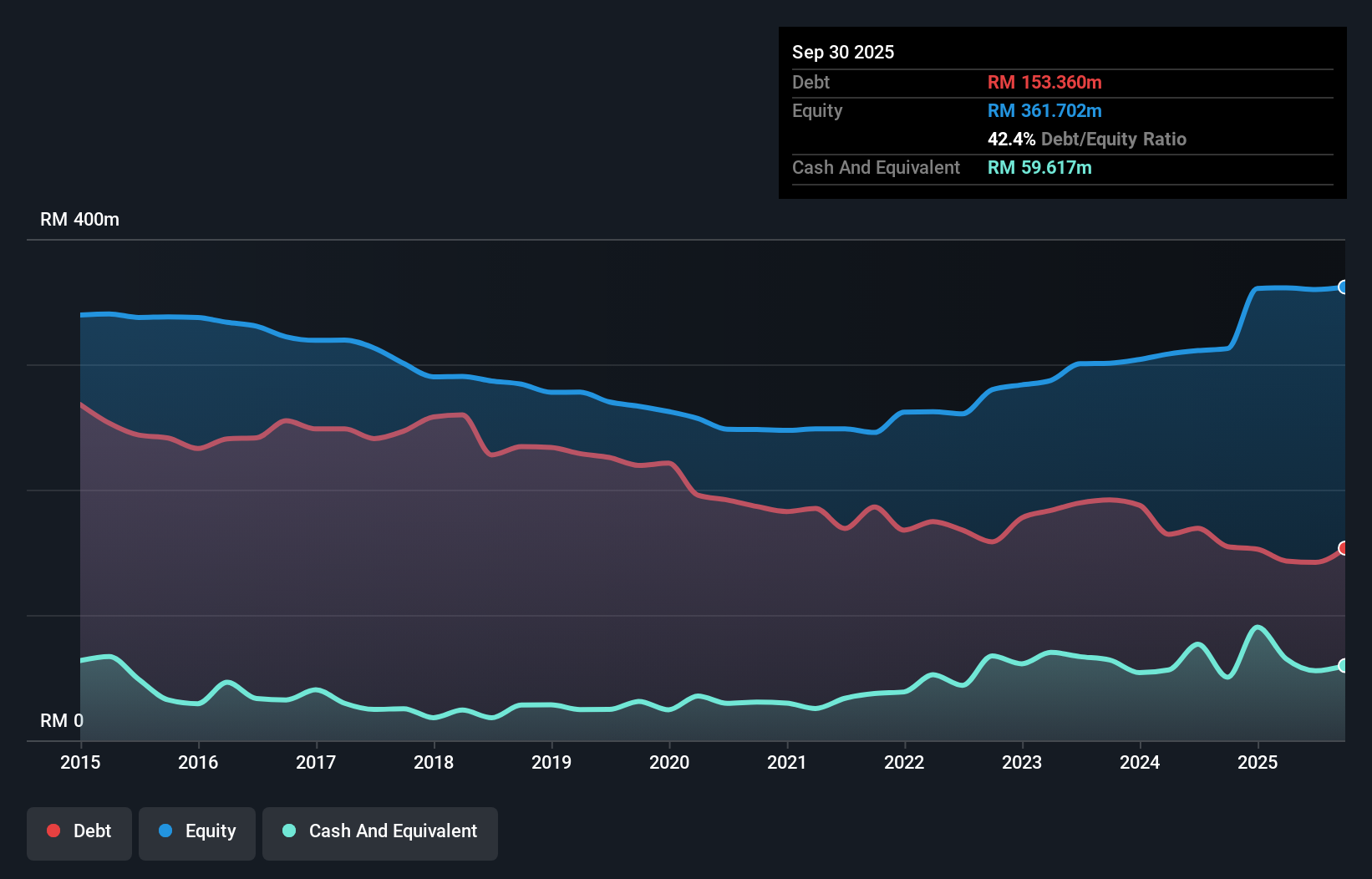Select the red Debt endpoint marker on chart

click(1344, 548)
